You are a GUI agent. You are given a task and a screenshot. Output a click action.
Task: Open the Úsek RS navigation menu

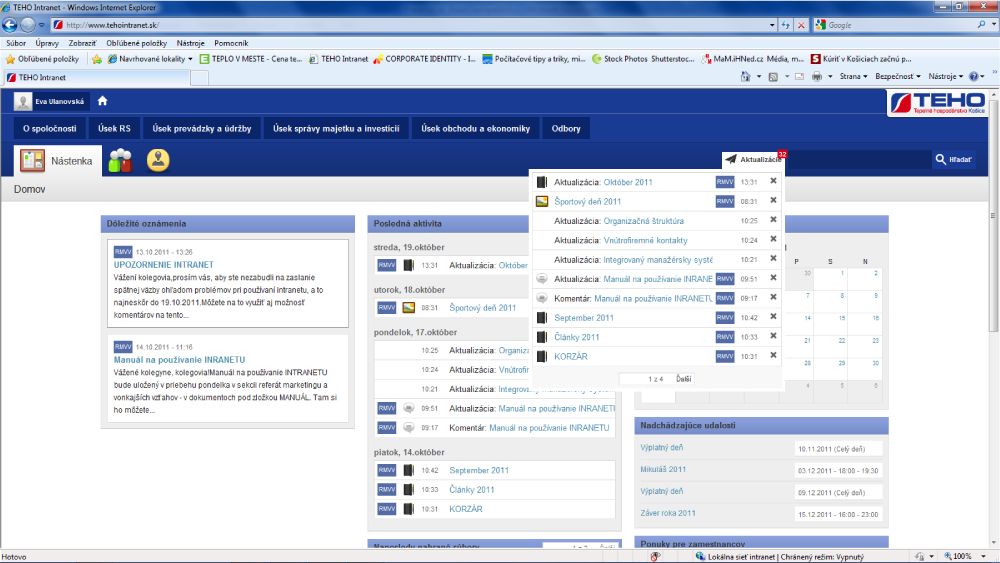coord(114,128)
